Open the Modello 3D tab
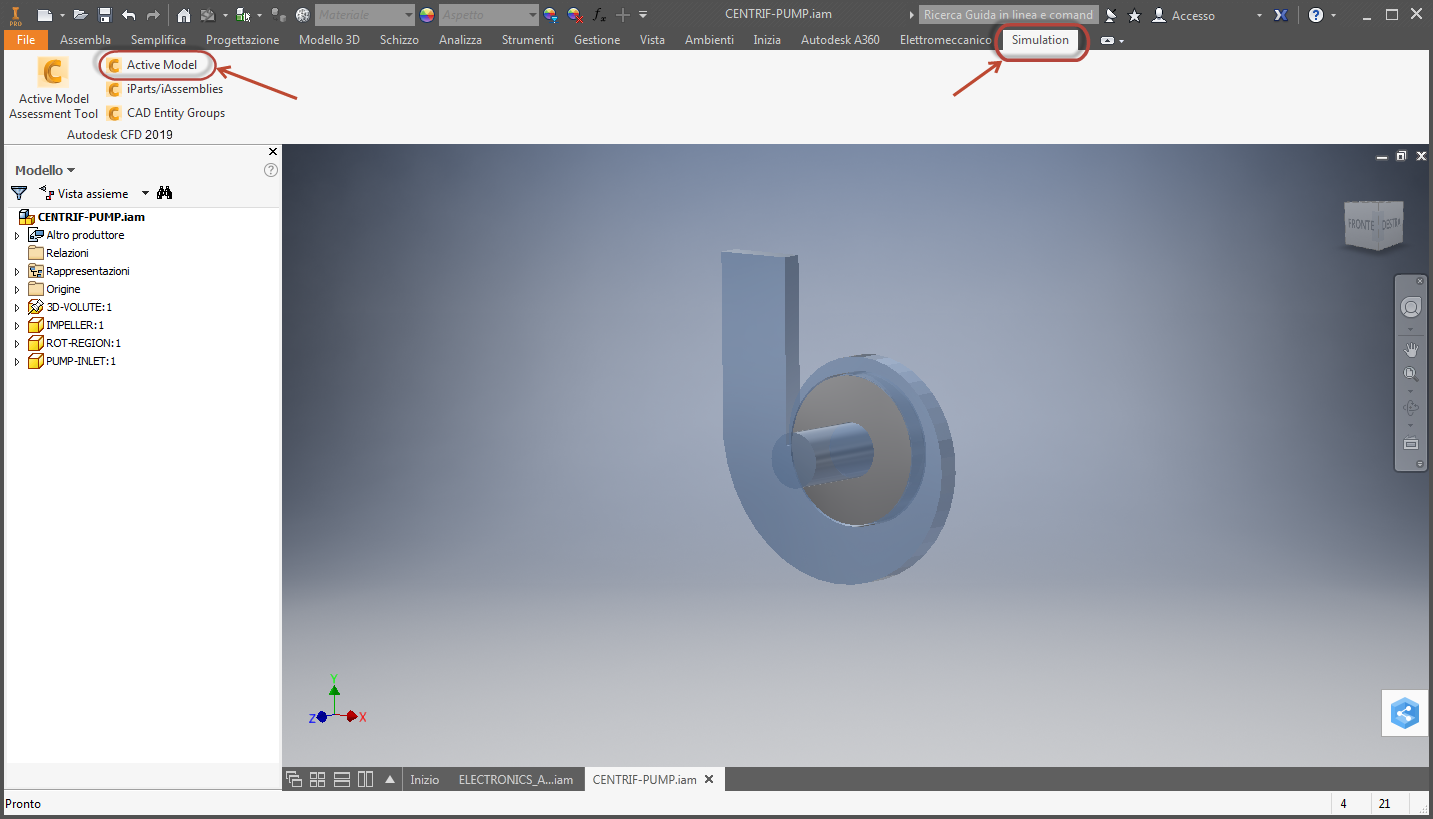This screenshot has height=819, width=1433. (329, 40)
